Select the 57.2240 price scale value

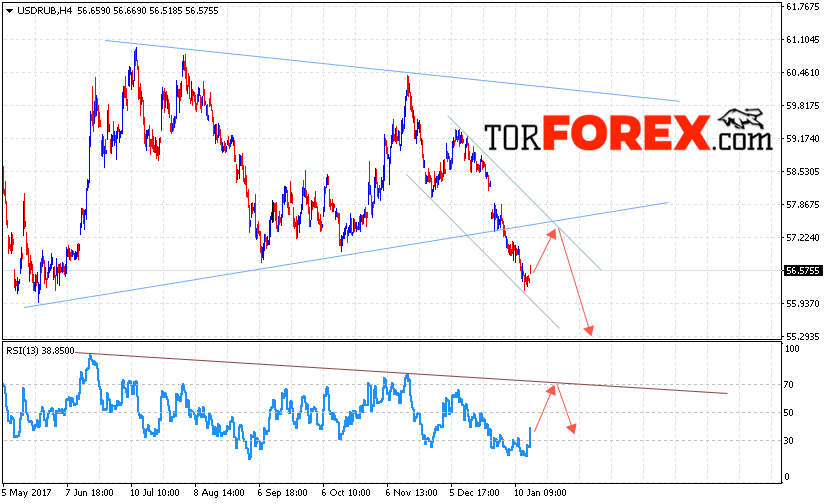802,238
